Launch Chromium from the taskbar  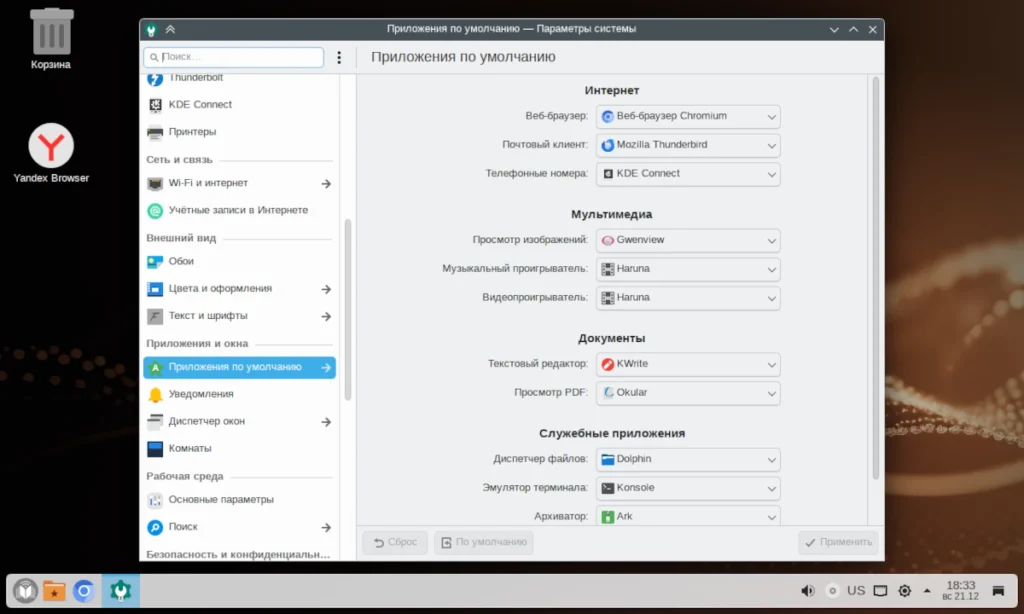(84, 591)
